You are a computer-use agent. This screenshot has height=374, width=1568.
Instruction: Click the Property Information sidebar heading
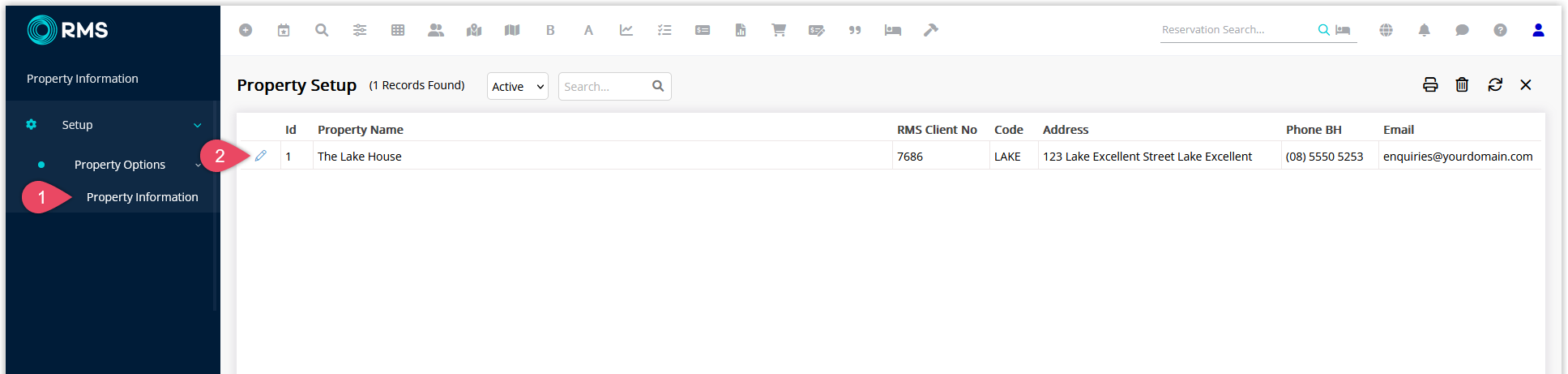click(83, 79)
